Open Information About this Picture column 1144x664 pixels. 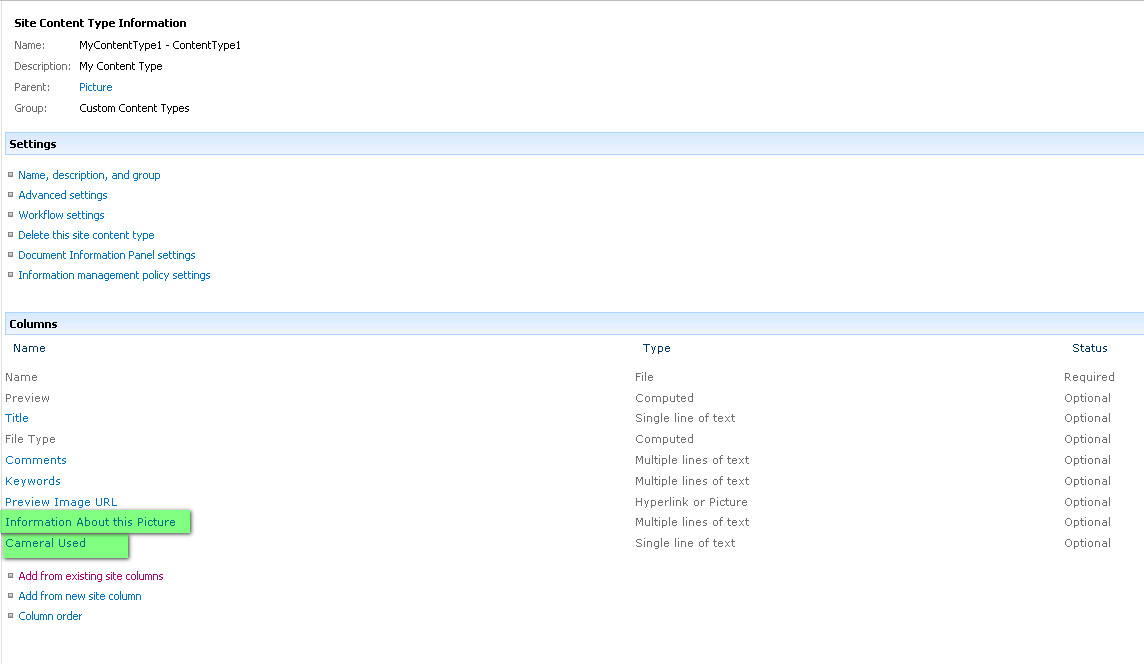coord(90,522)
